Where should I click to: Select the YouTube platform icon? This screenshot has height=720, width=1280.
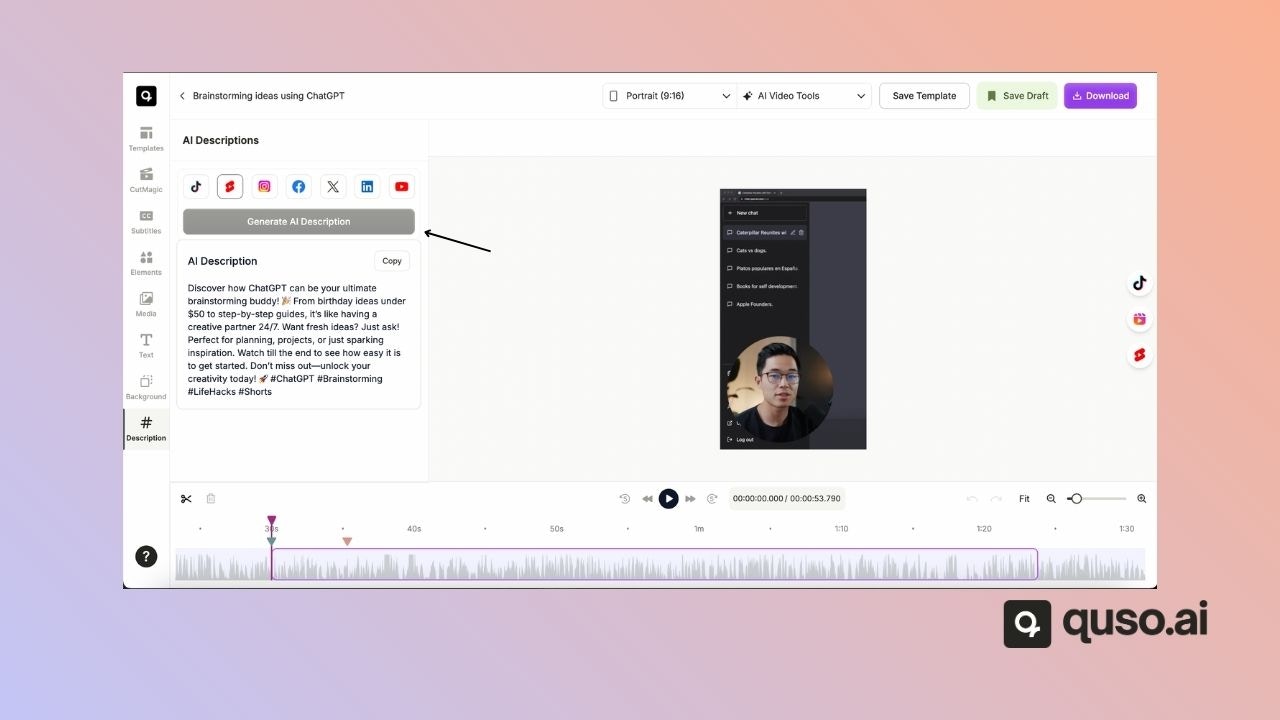pyautogui.click(x=401, y=186)
